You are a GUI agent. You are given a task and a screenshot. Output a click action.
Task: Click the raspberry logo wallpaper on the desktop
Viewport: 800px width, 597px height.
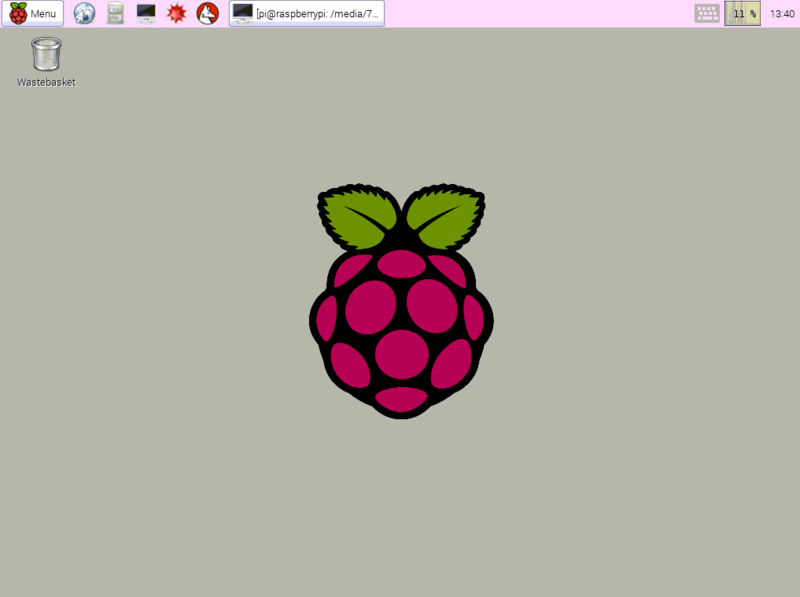tap(400, 300)
